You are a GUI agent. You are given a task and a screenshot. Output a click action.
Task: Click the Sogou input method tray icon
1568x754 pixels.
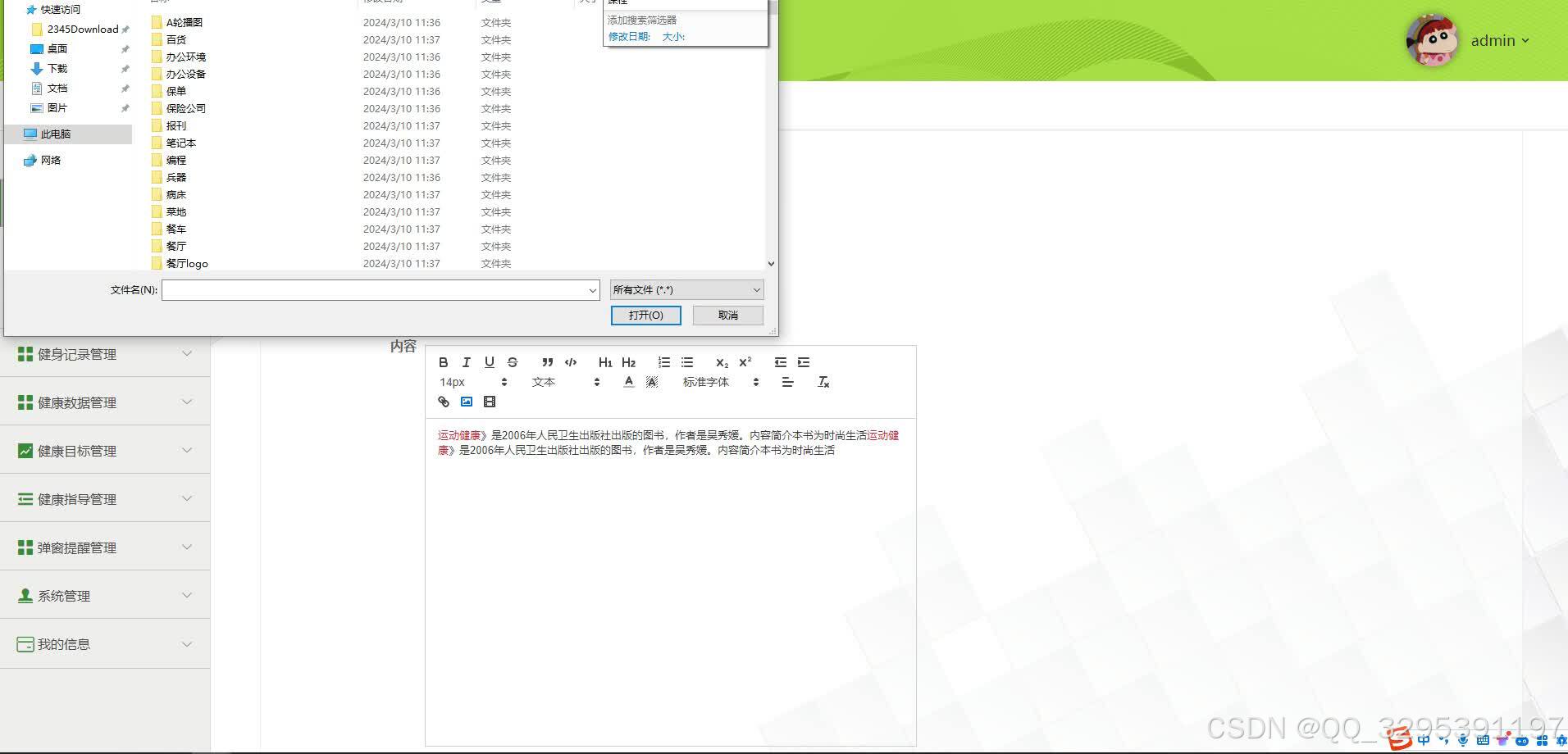pyautogui.click(x=1399, y=740)
